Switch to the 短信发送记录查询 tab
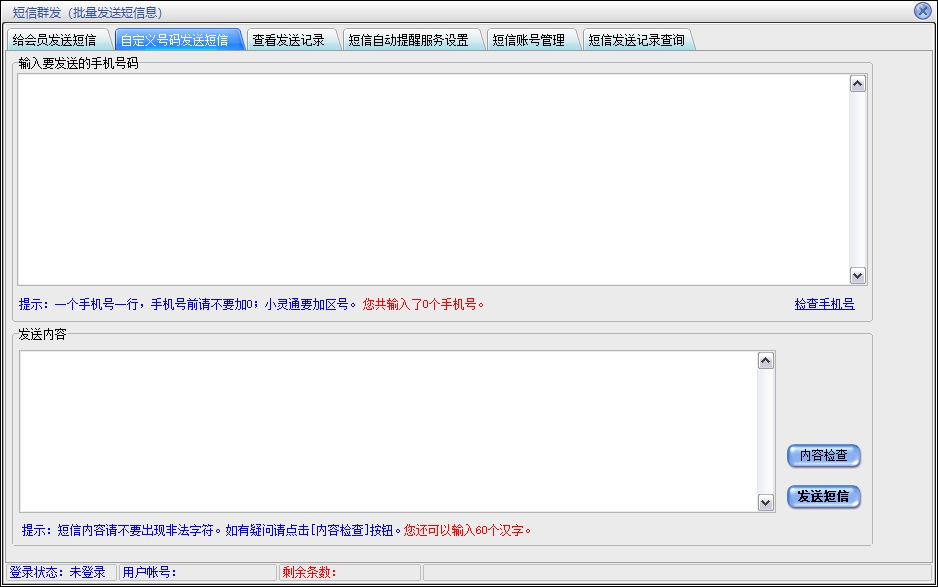This screenshot has width=938, height=587. point(636,40)
